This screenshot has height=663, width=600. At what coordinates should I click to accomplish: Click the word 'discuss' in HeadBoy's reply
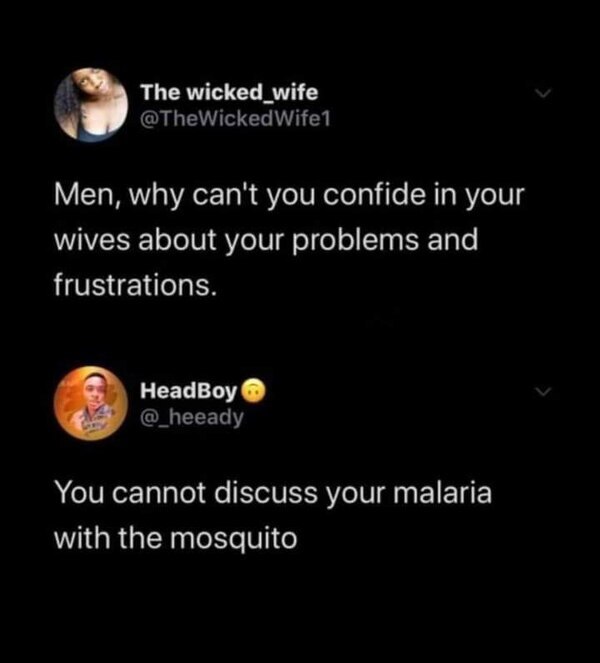point(266,493)
